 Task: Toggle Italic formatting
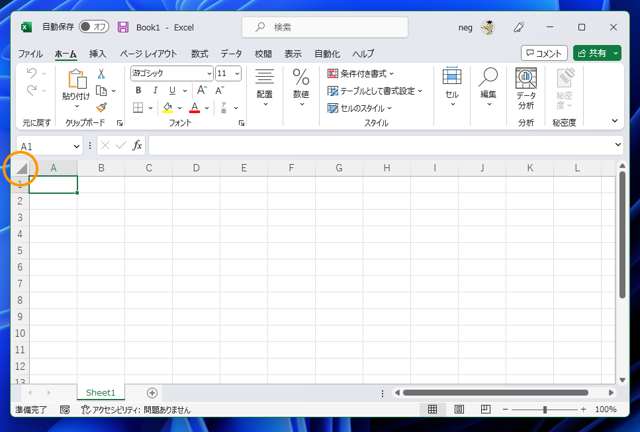[x=155, y=90]
